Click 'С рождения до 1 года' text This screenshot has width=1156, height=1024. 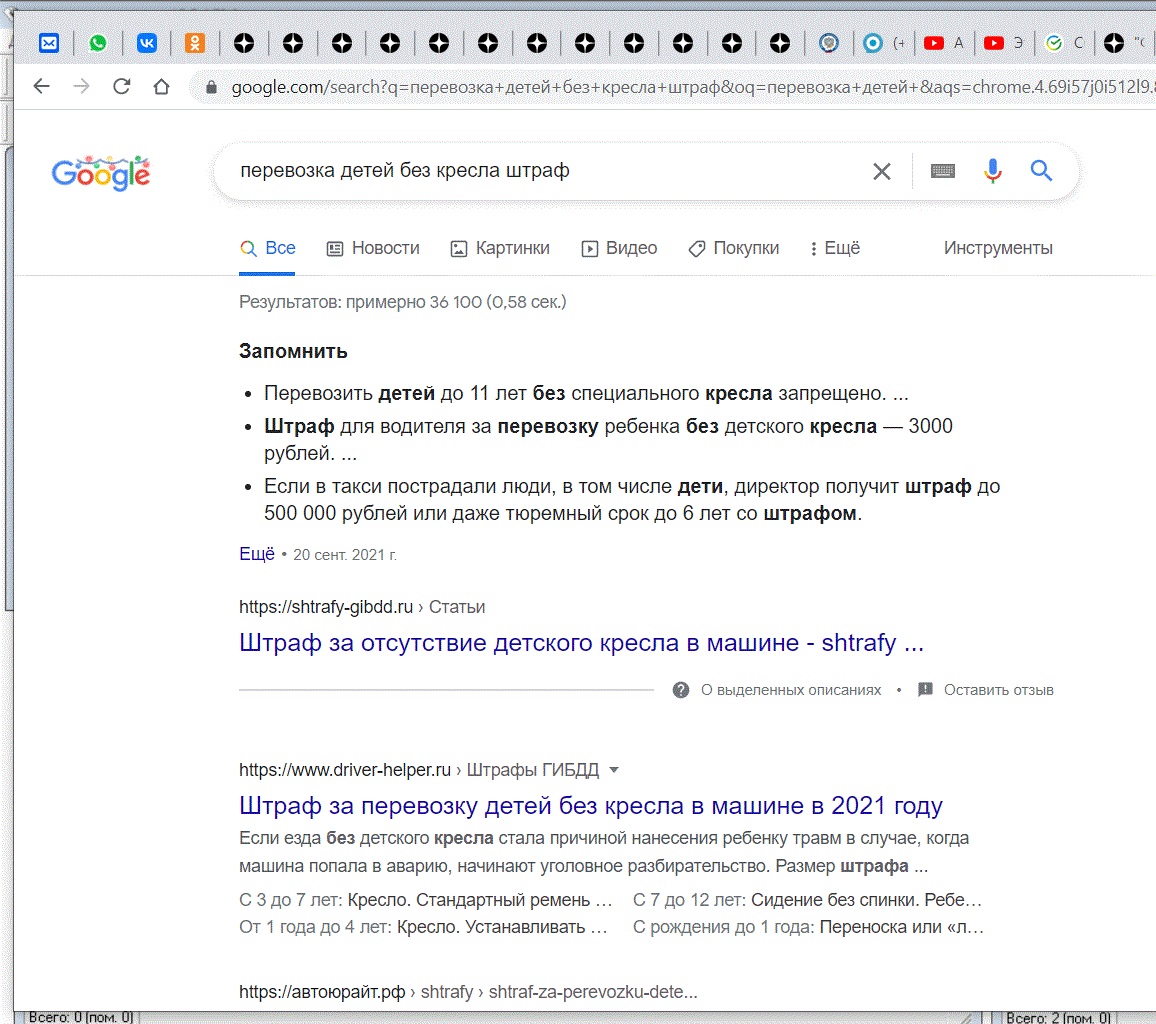(x=808, y=927)
